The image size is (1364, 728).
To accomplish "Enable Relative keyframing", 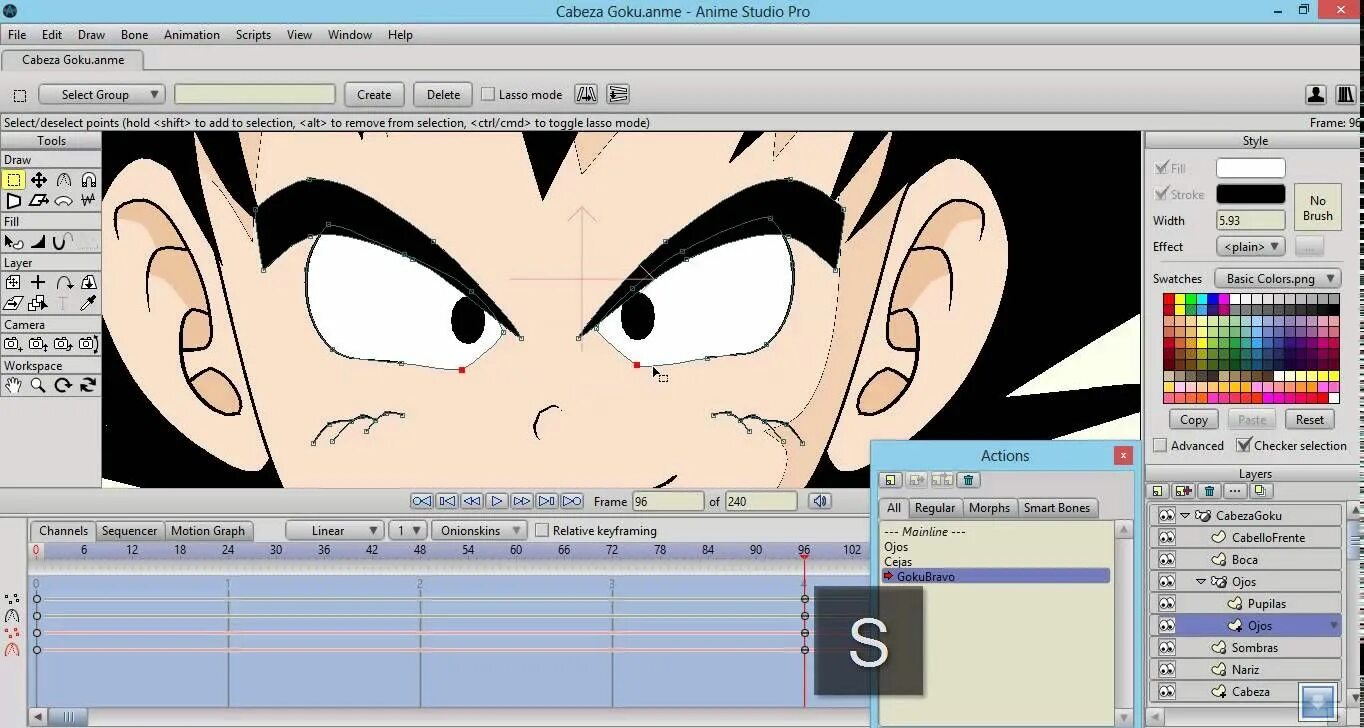I will pyautogui.click(x=542, y=530).
